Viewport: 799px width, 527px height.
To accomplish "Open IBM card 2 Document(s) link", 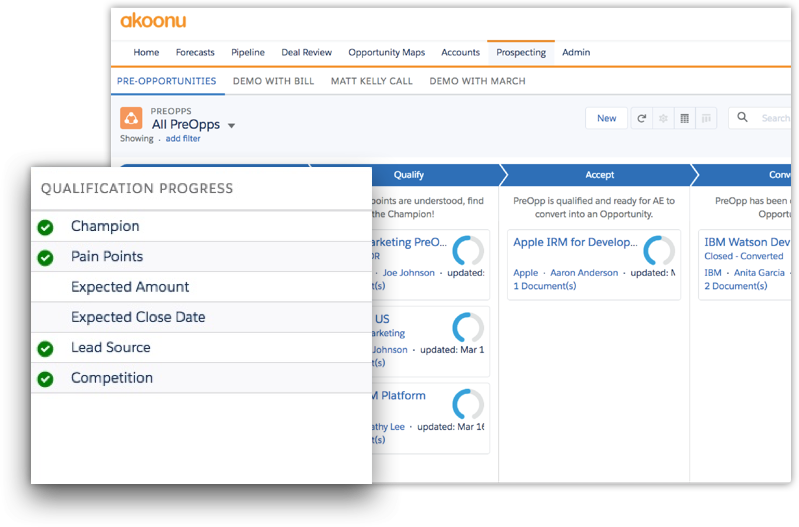I will pos(736,286).
